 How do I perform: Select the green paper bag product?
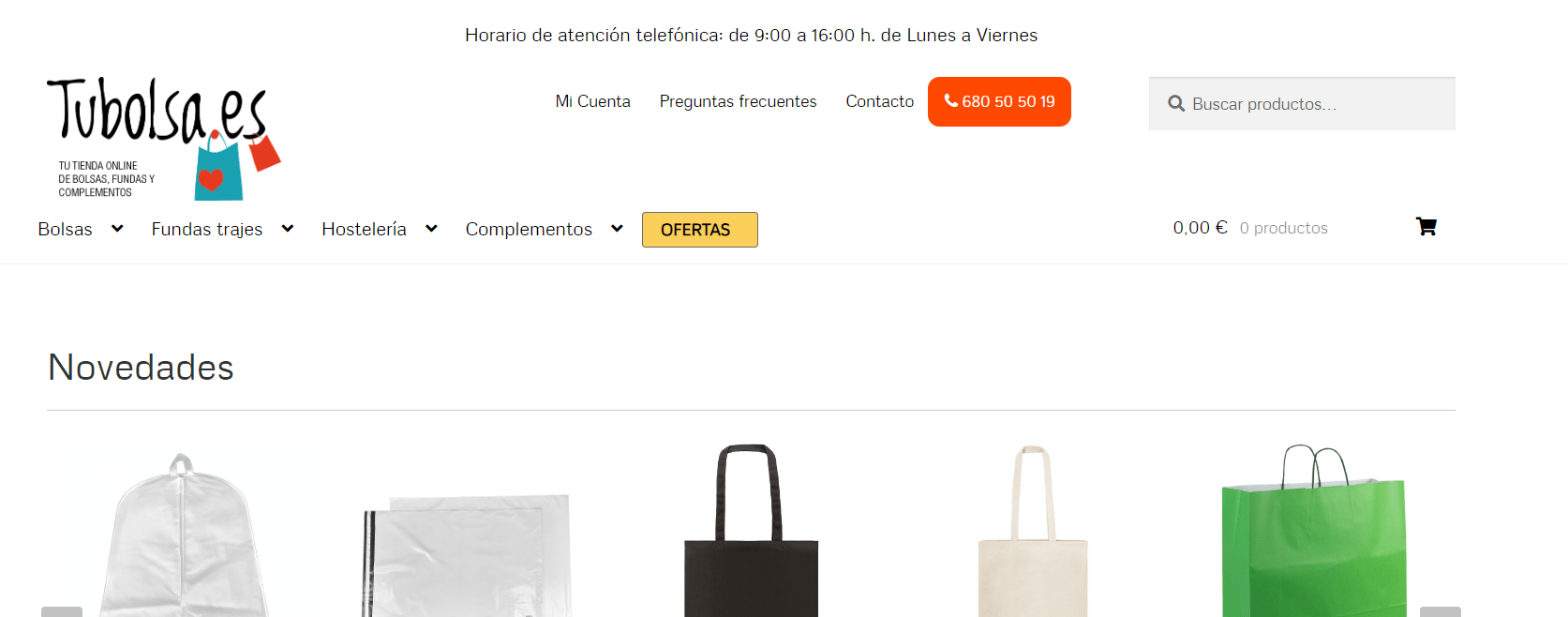1314,531
